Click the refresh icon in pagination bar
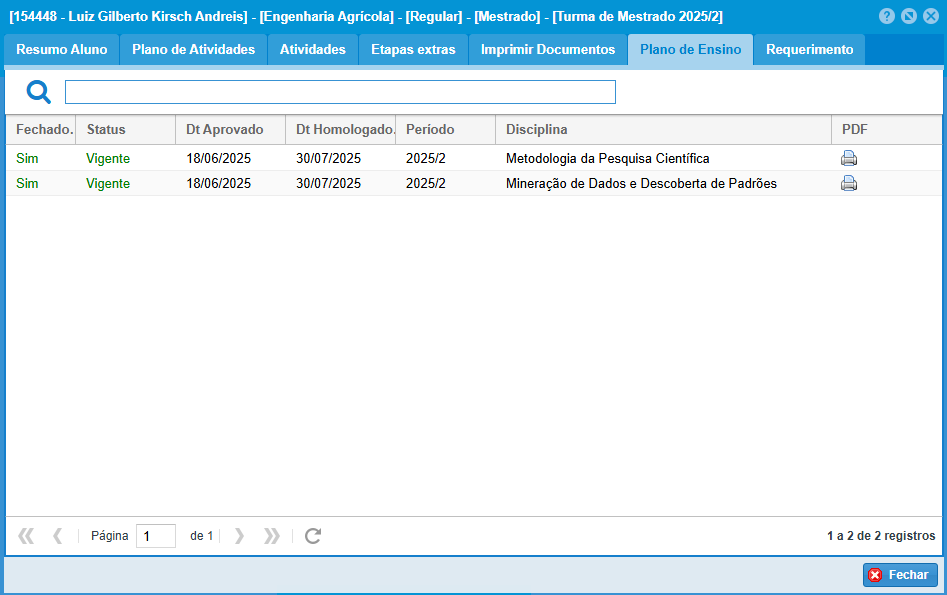This screenshot has height=595, width=947. [x=313, y=536]
